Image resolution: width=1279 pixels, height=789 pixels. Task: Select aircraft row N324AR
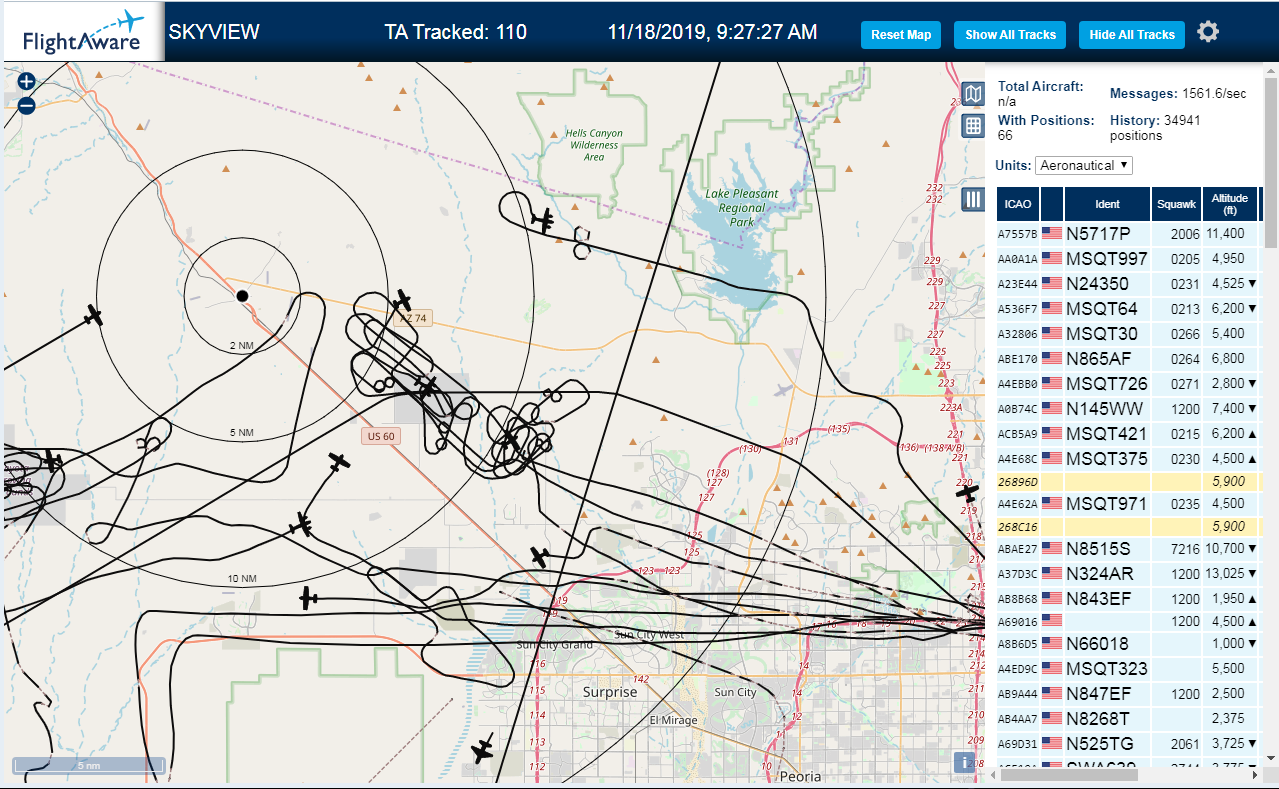(x=1129, y=574)
